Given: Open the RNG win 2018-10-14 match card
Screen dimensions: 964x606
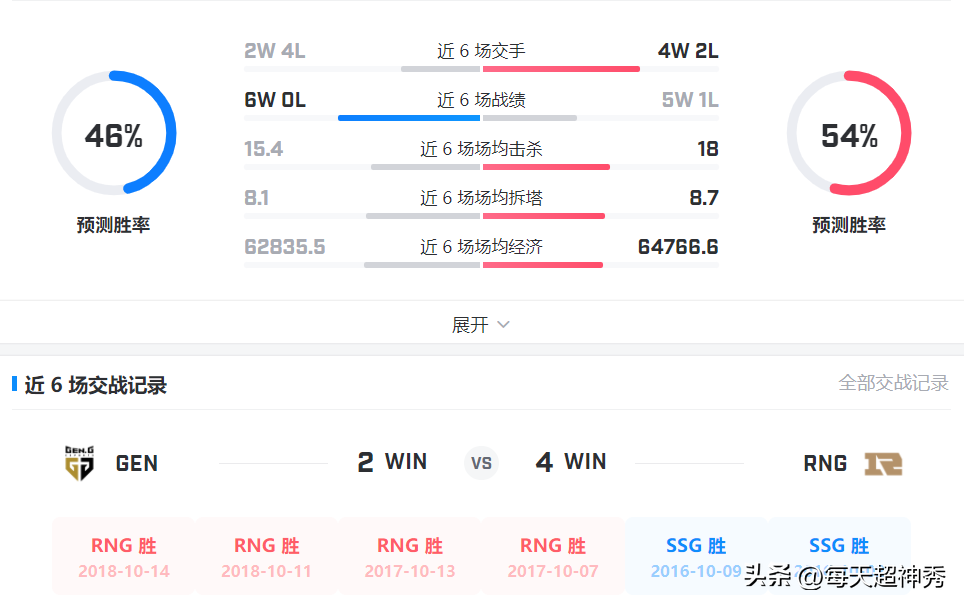Looking at the screenshot, I should tap(124, 556).
